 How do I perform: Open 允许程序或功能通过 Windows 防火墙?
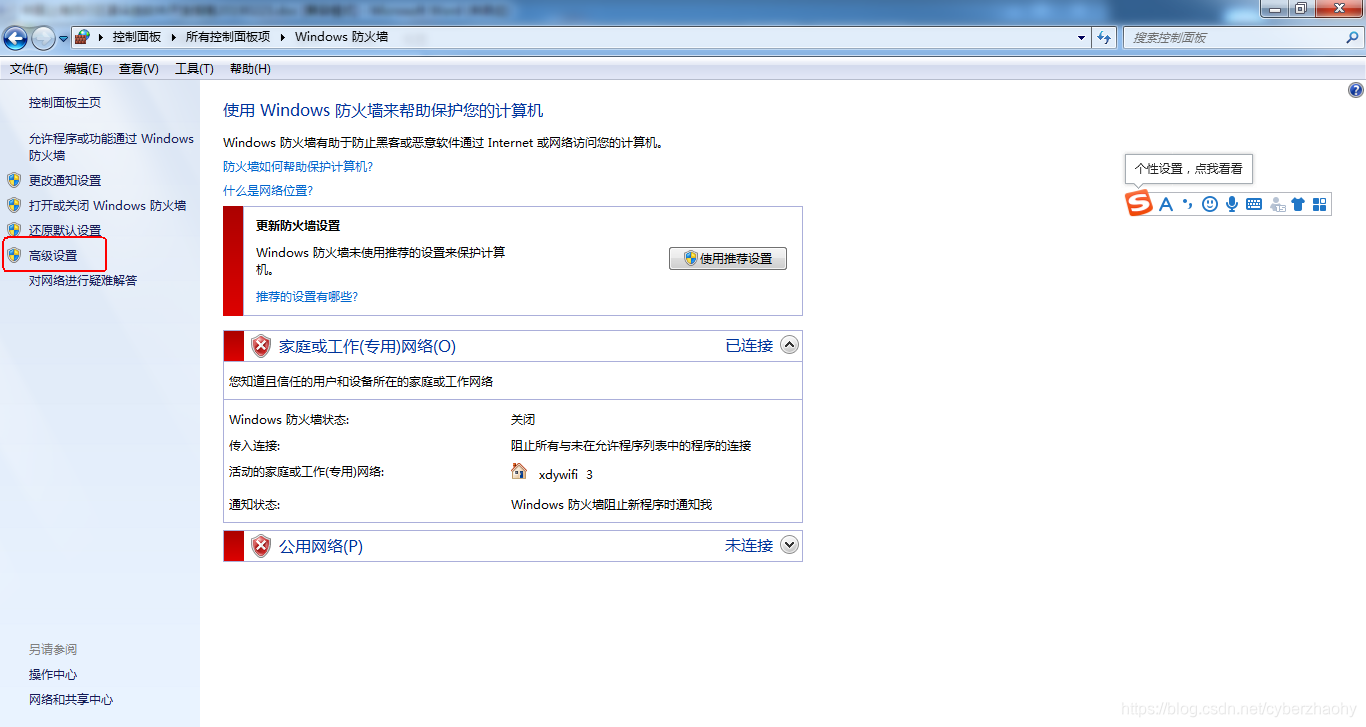coord(111,147)
